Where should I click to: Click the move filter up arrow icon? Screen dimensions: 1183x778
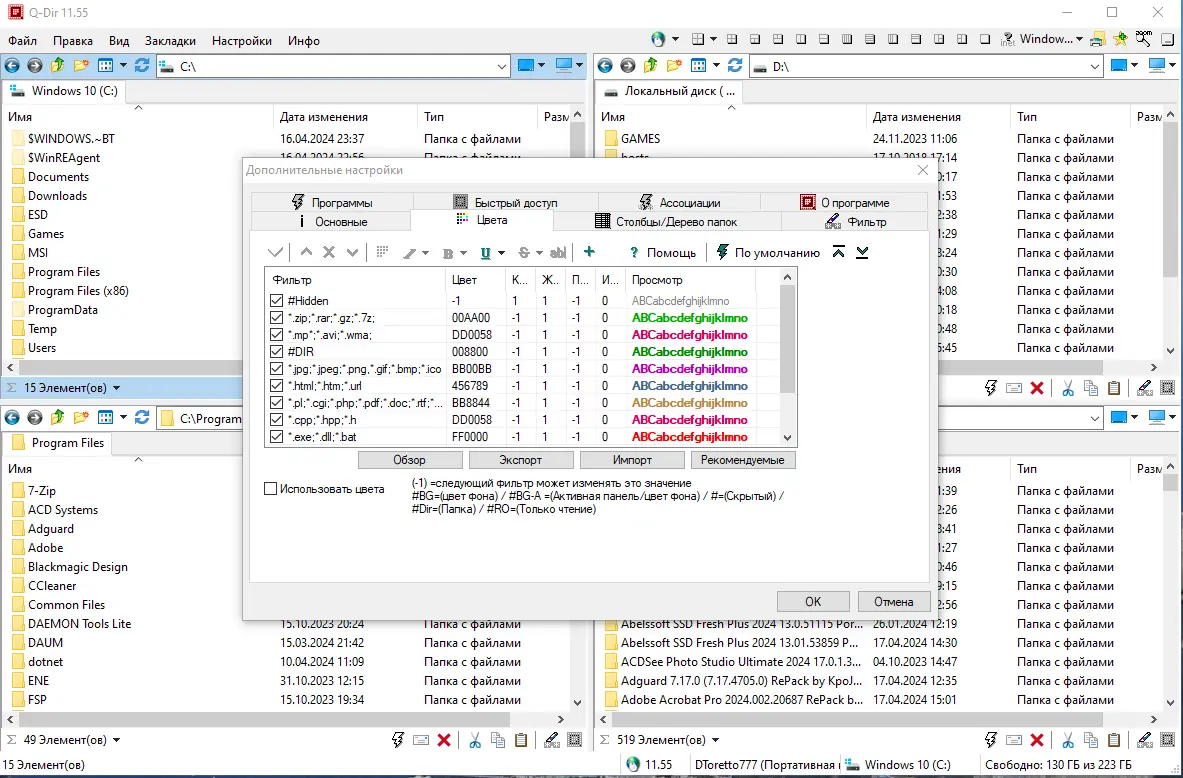[306, 252]
